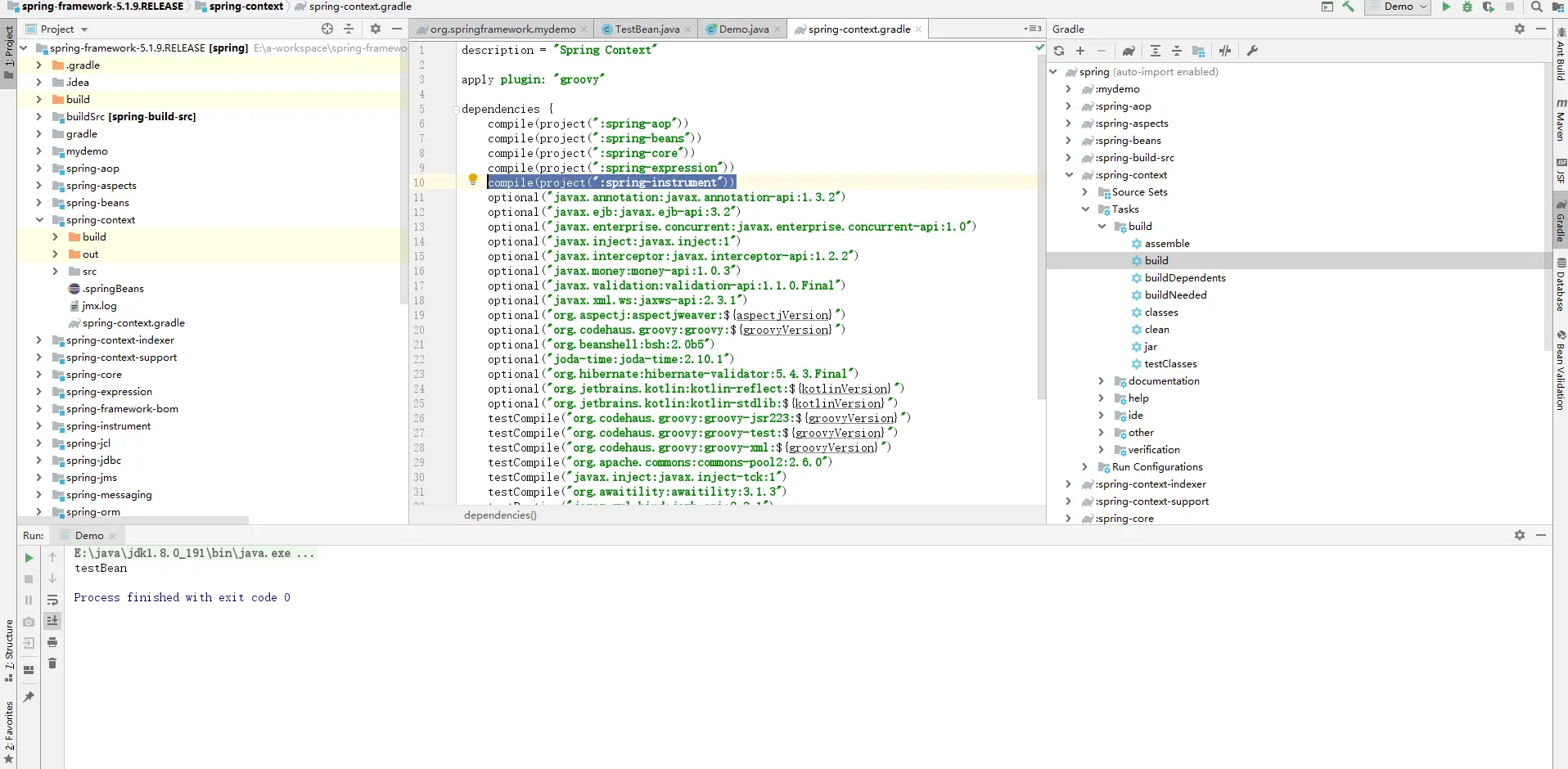Open the org.springframework.mydemo tab
The image size is (1568, 769).
click(502, 29)
